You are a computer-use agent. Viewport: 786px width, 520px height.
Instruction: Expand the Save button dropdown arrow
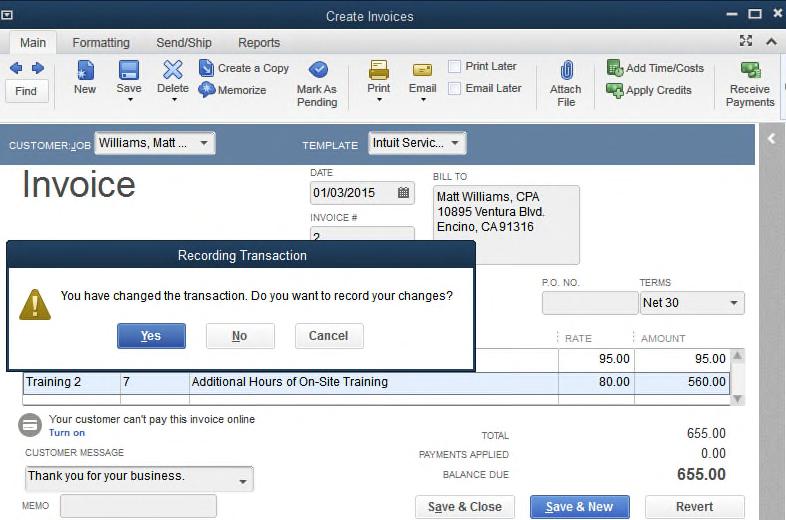coord(130,100)
